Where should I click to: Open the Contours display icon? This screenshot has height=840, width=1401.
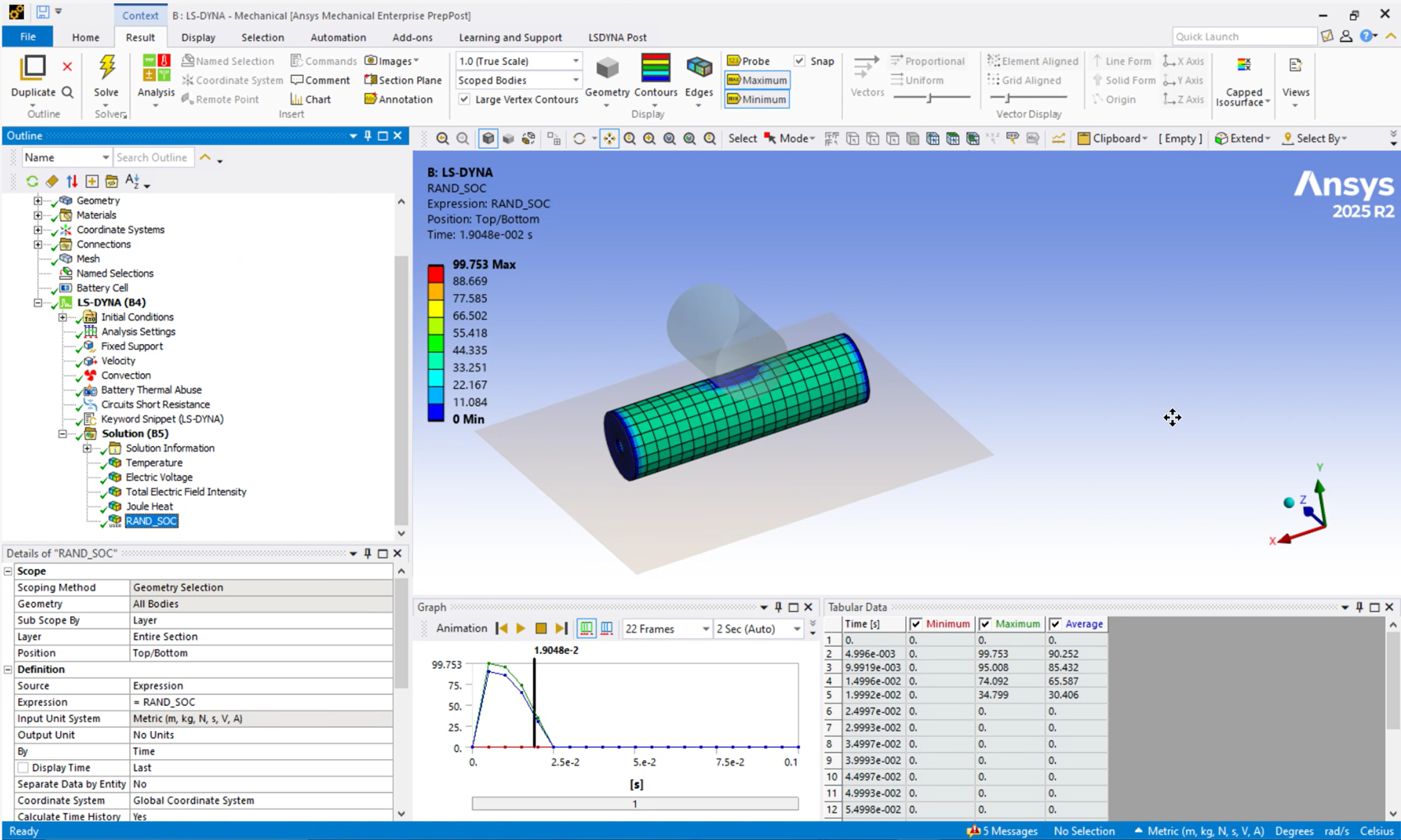coord(656,69)
